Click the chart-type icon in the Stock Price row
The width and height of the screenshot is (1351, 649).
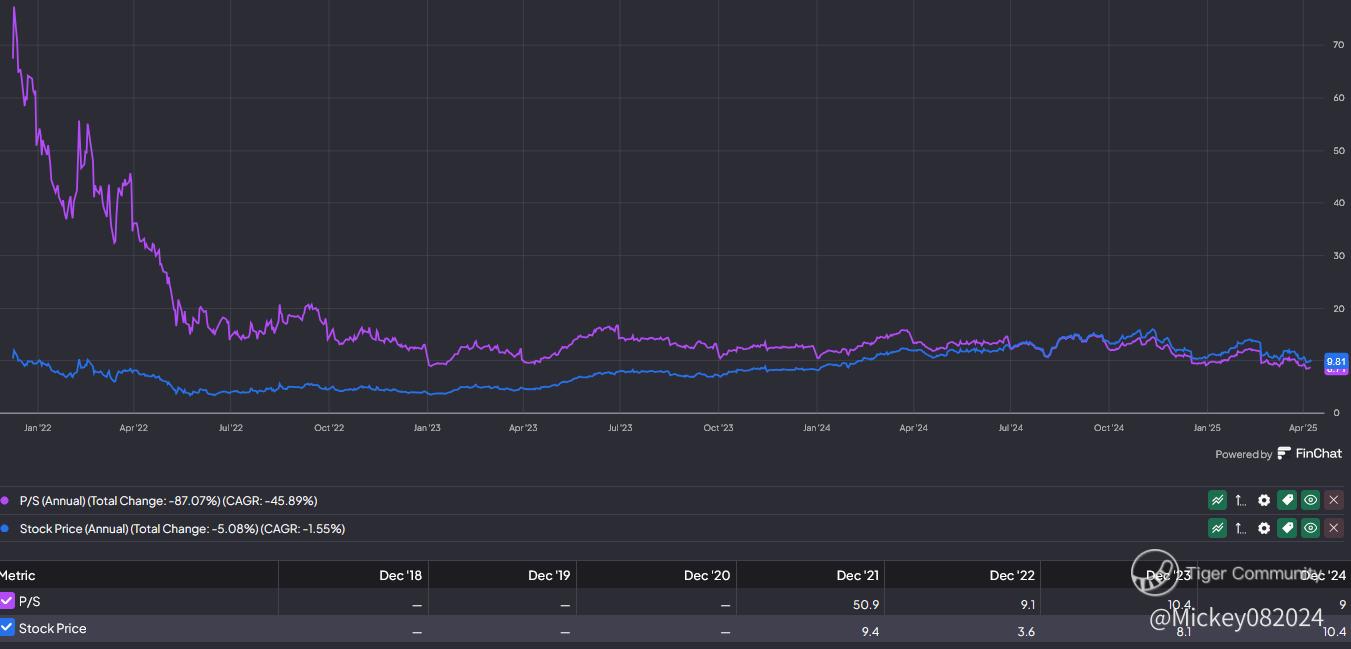1217,528
